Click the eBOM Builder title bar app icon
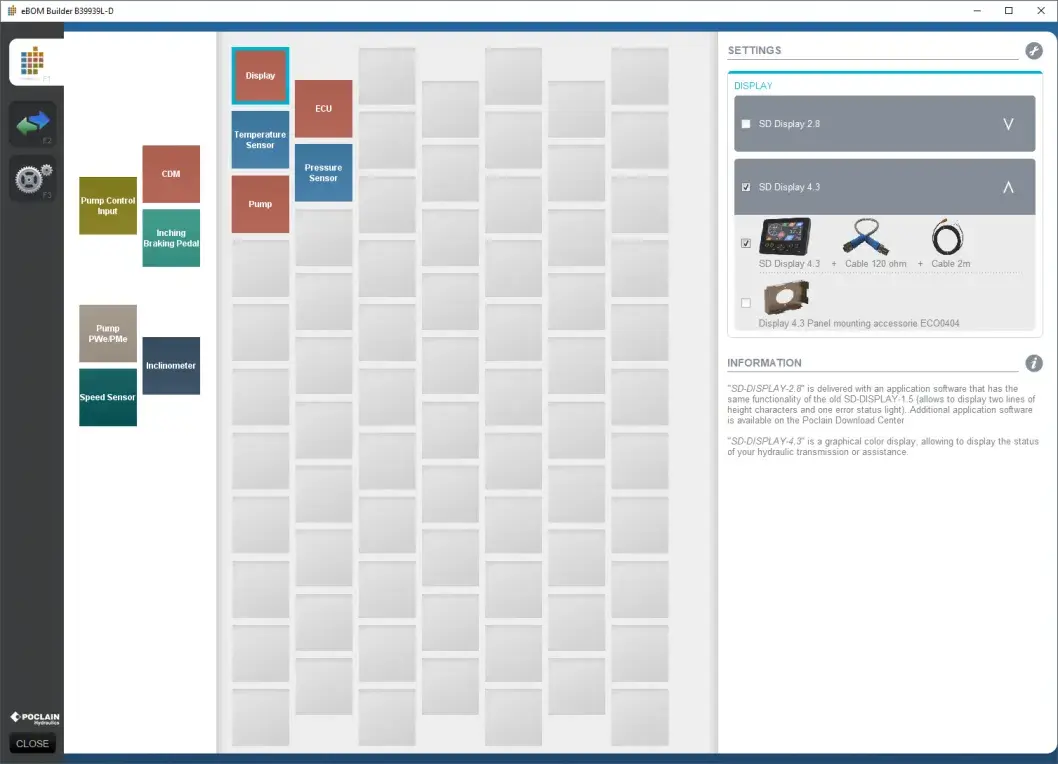 [x=11, y=11]
